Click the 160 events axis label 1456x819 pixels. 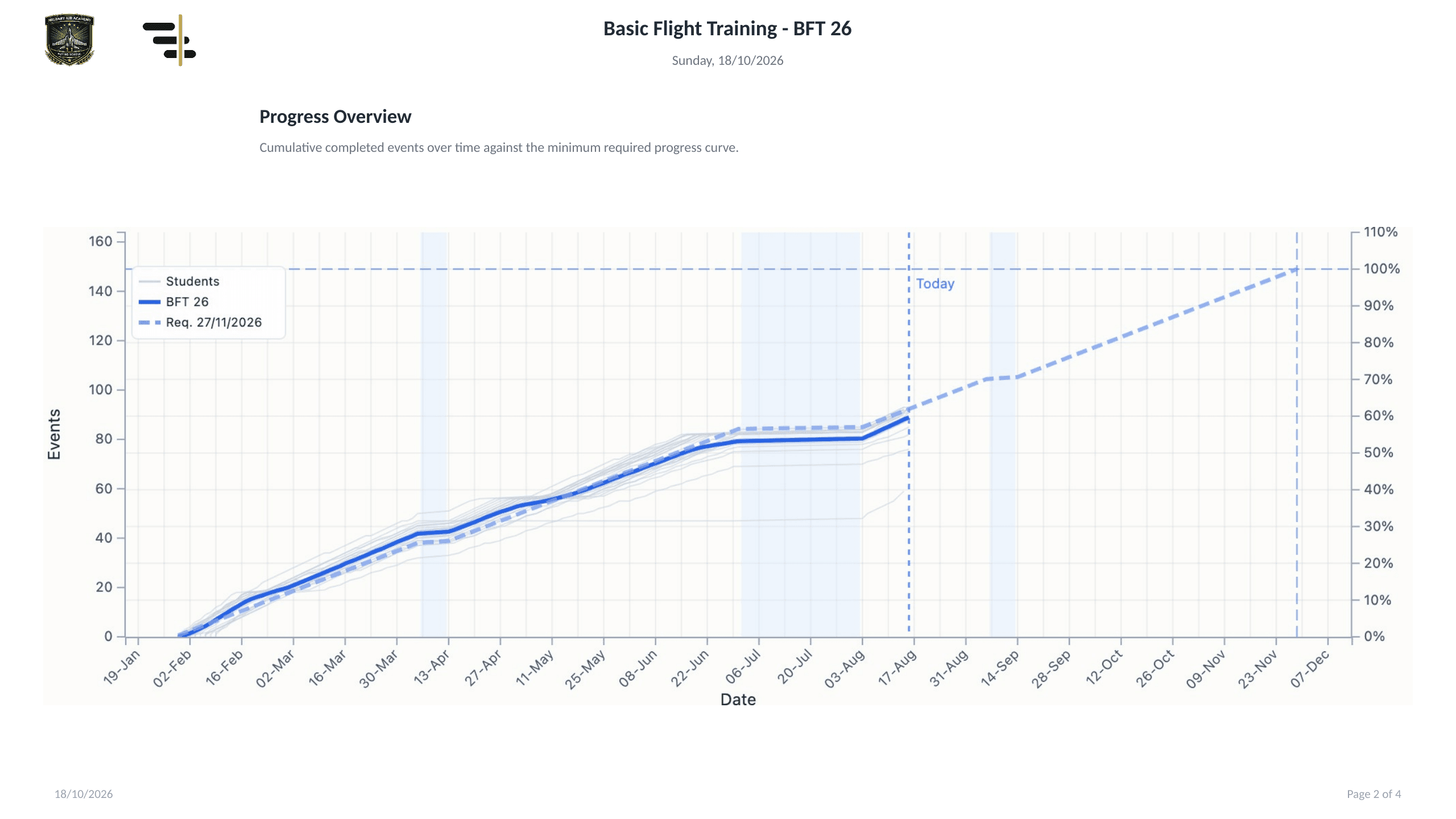[101, 242]
